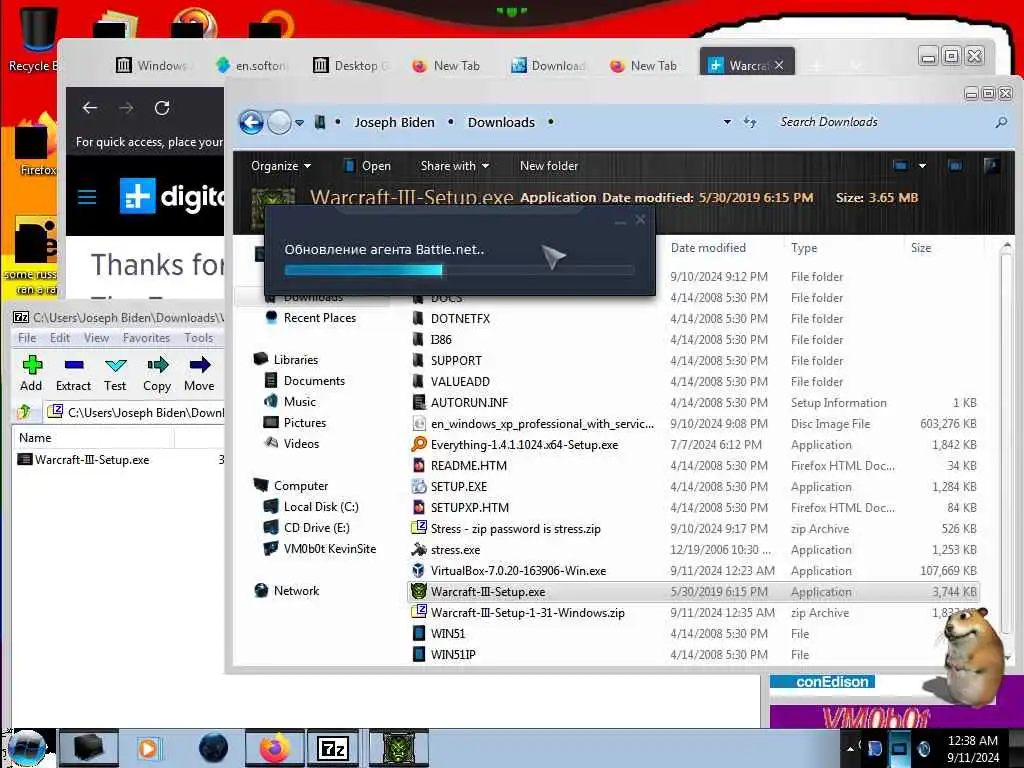1024x768 pixels.
Task: Click Joseph Biden breadcrumb in address bar
Action: [x=394, y=122]
